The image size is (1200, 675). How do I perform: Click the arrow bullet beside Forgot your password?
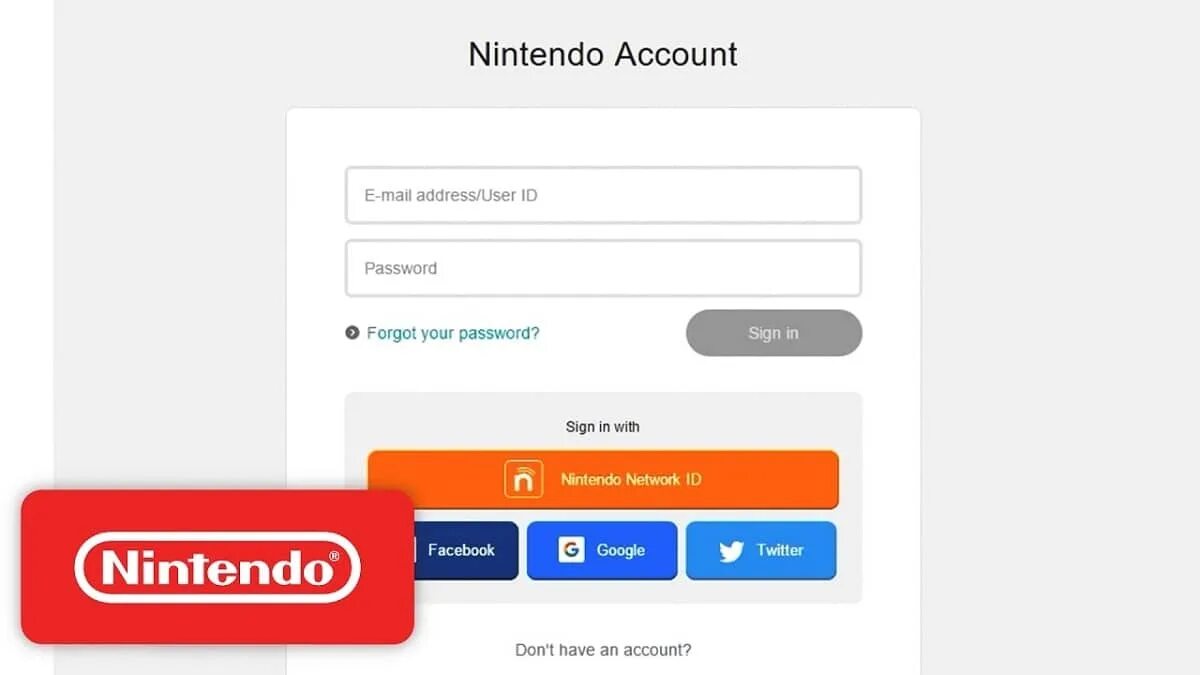click(352, 333)
